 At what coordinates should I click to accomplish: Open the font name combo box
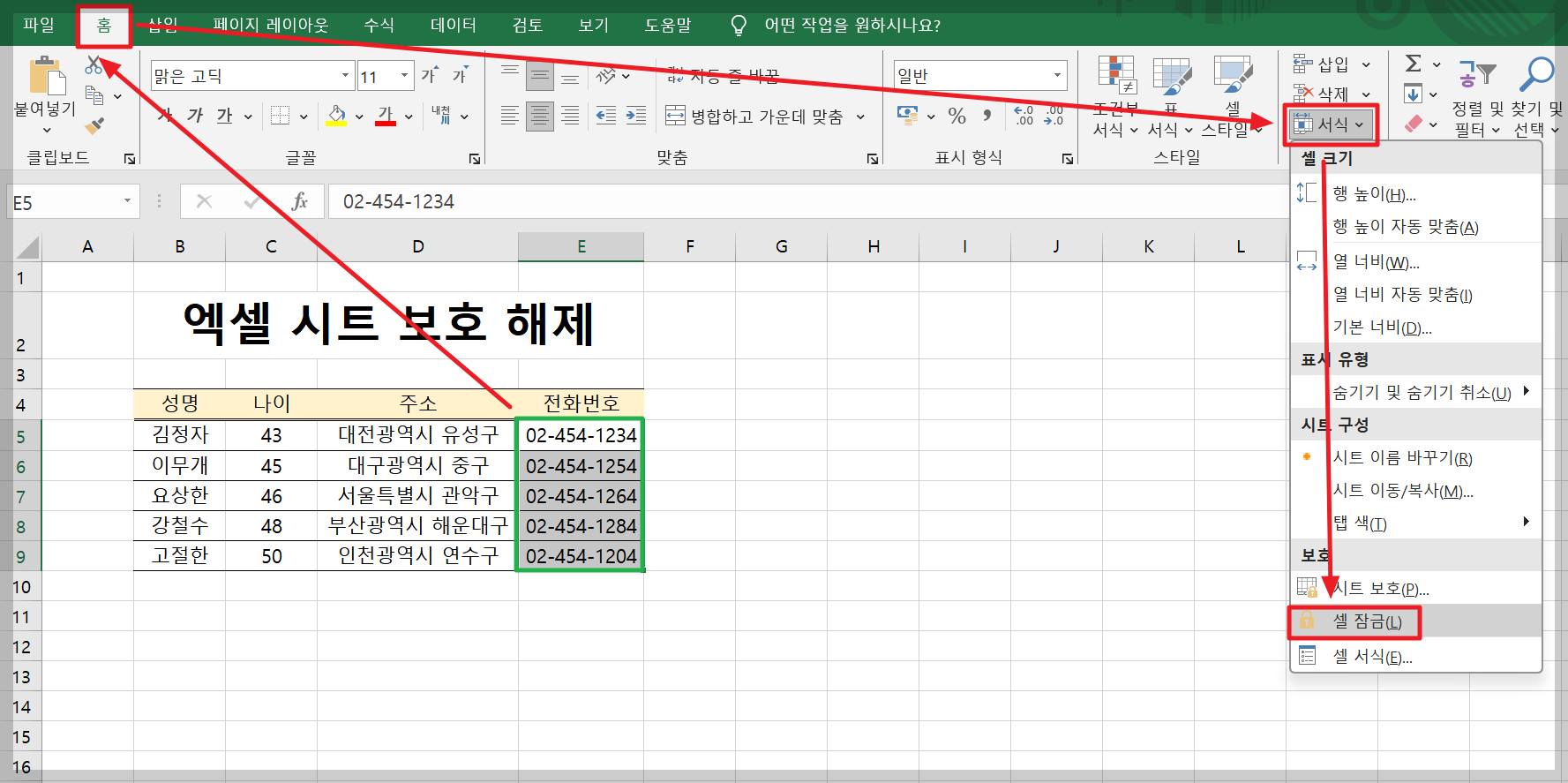pyautogui.click(x=251, y=76)
